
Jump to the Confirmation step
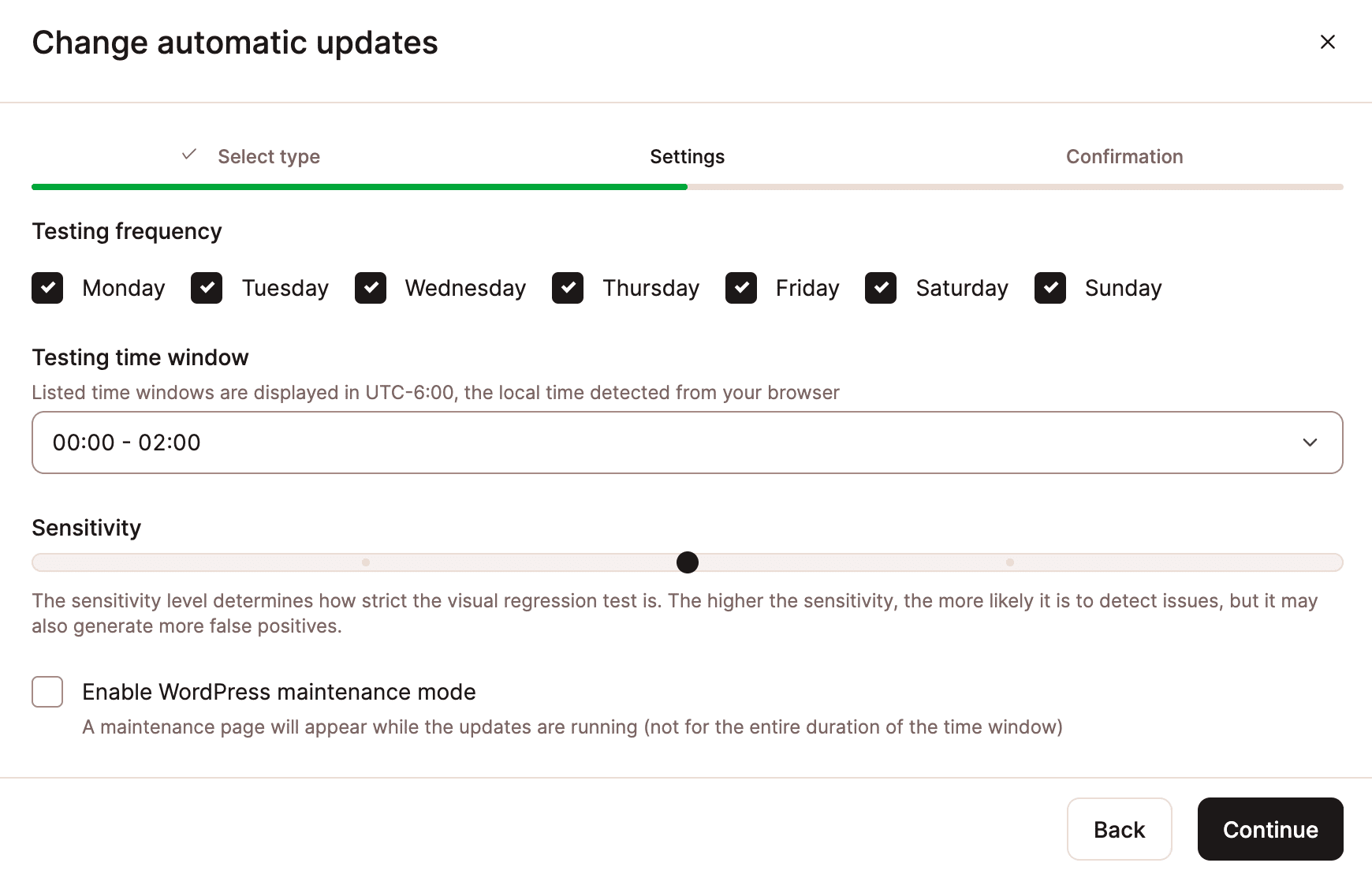coord(1124,157)
